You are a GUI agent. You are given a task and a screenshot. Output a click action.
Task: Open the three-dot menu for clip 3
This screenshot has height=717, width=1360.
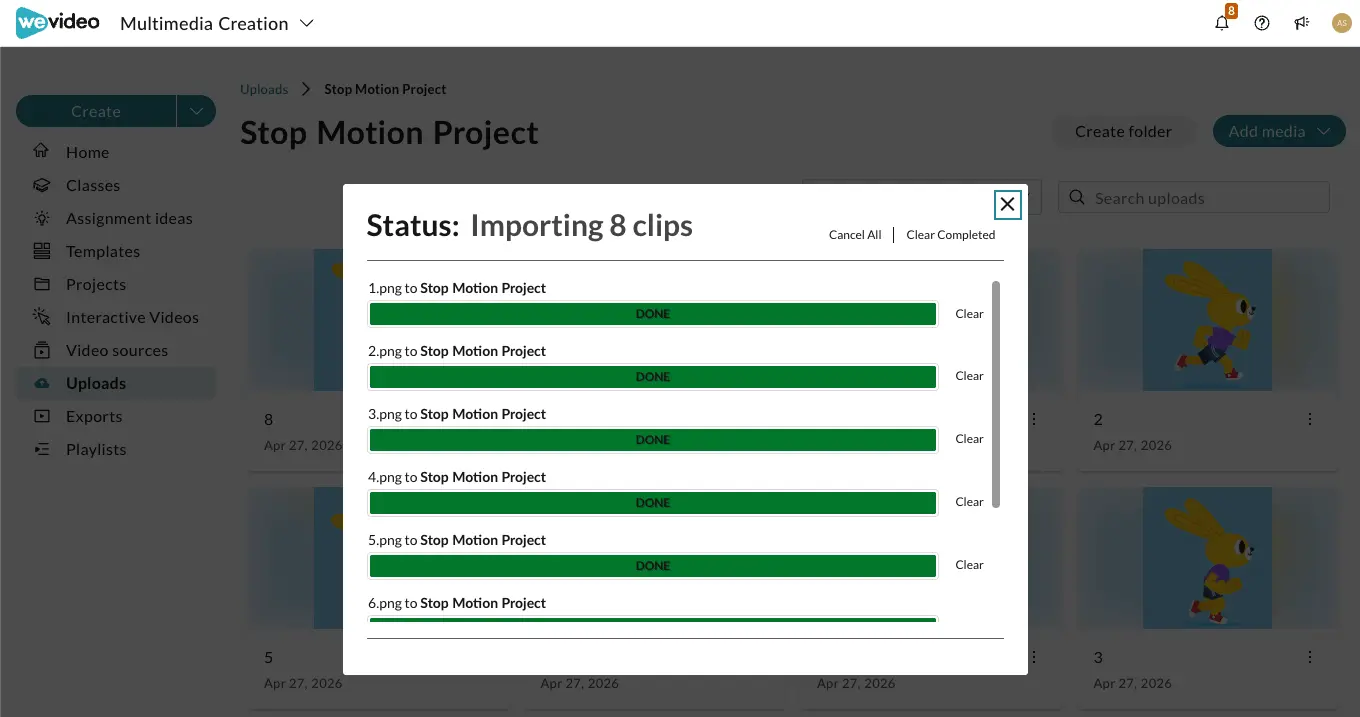coord(1310,657)
